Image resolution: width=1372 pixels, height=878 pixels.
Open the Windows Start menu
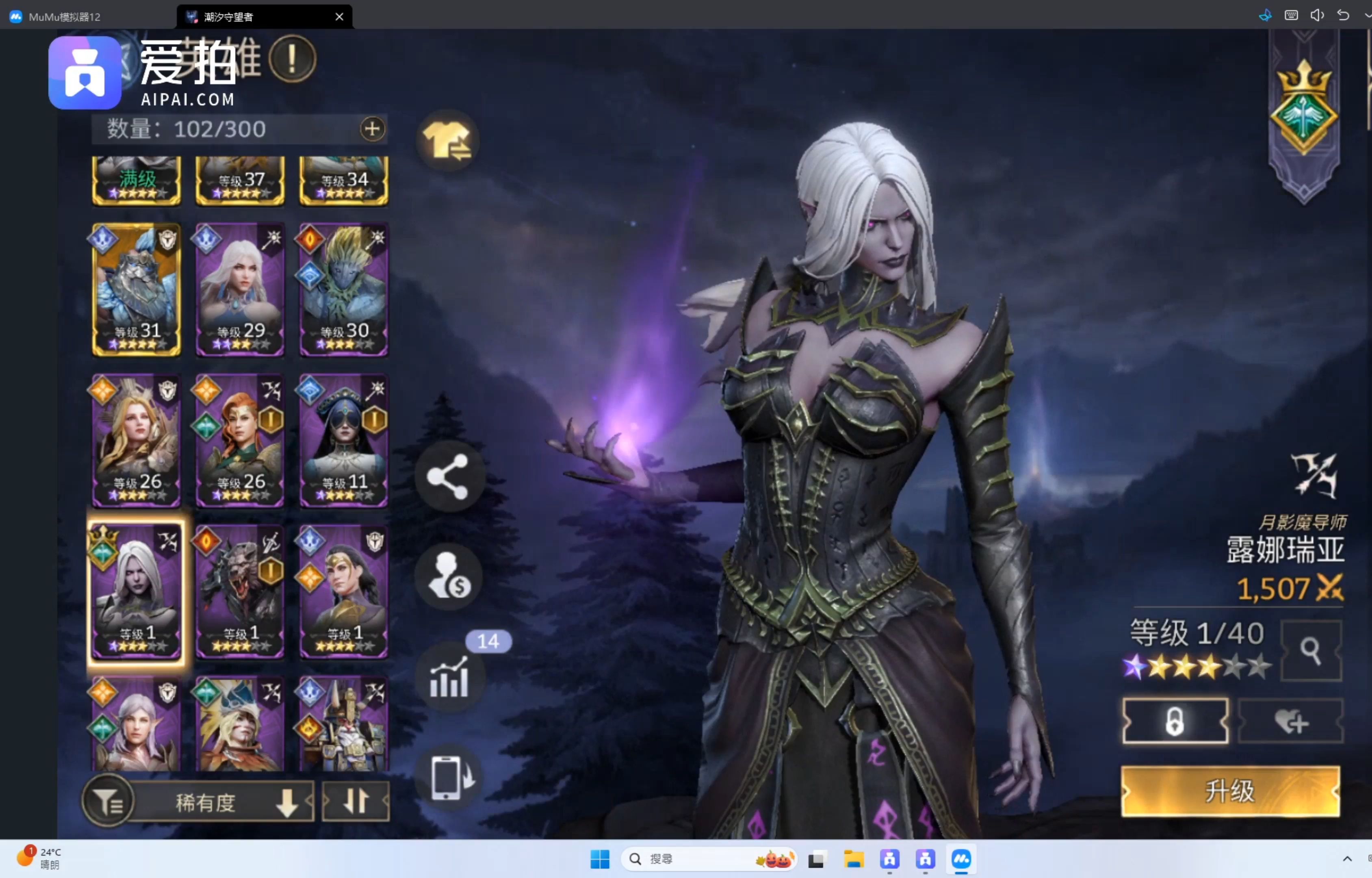pos(599,858)
